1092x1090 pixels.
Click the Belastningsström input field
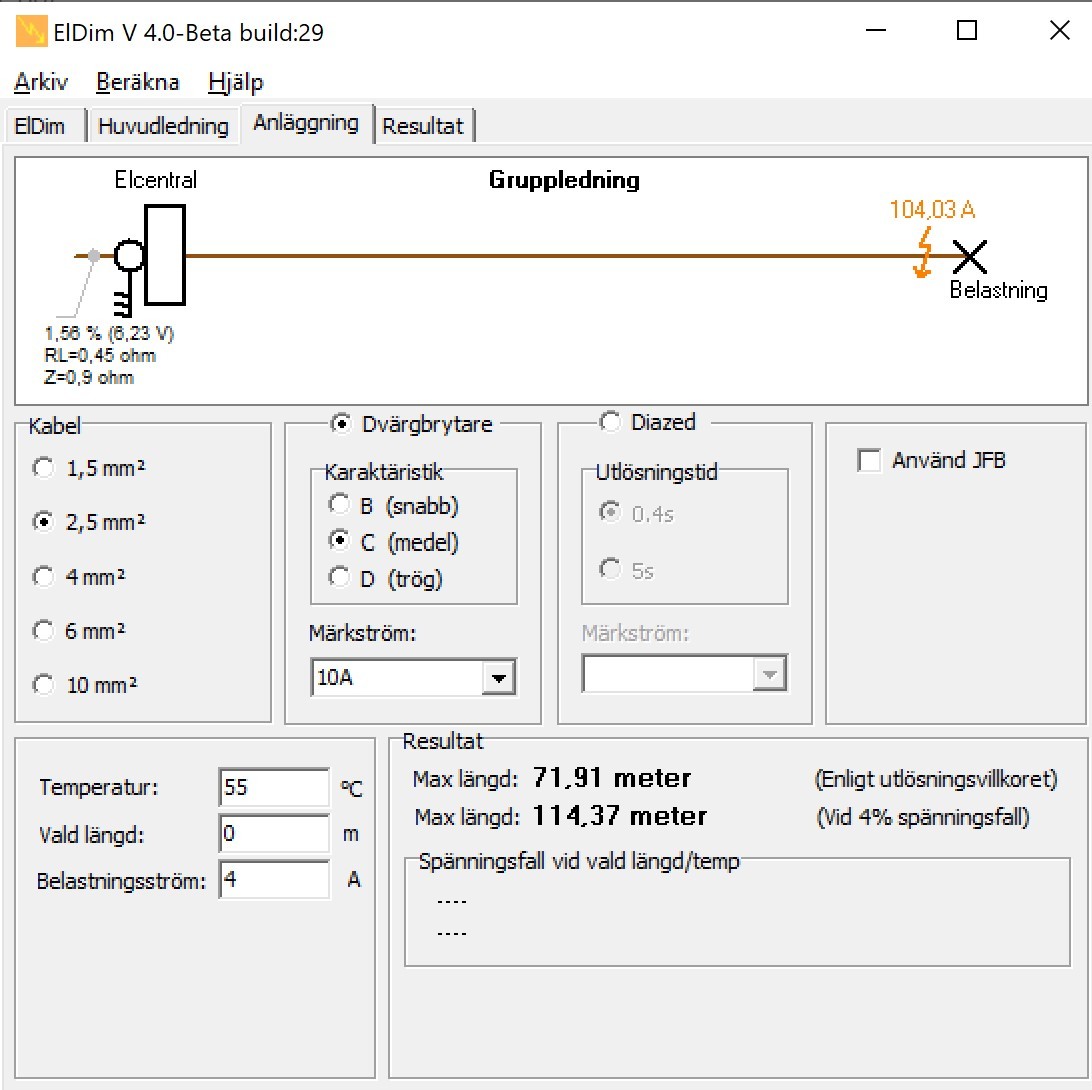273,880
